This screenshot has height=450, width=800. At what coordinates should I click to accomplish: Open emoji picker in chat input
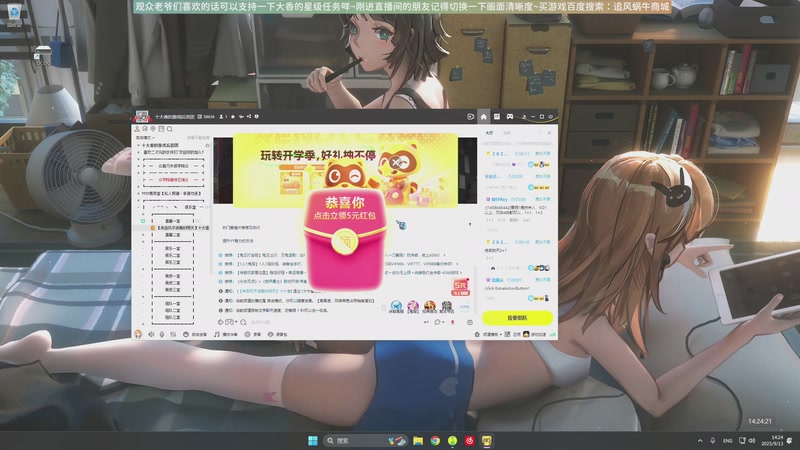pos(221,322)
